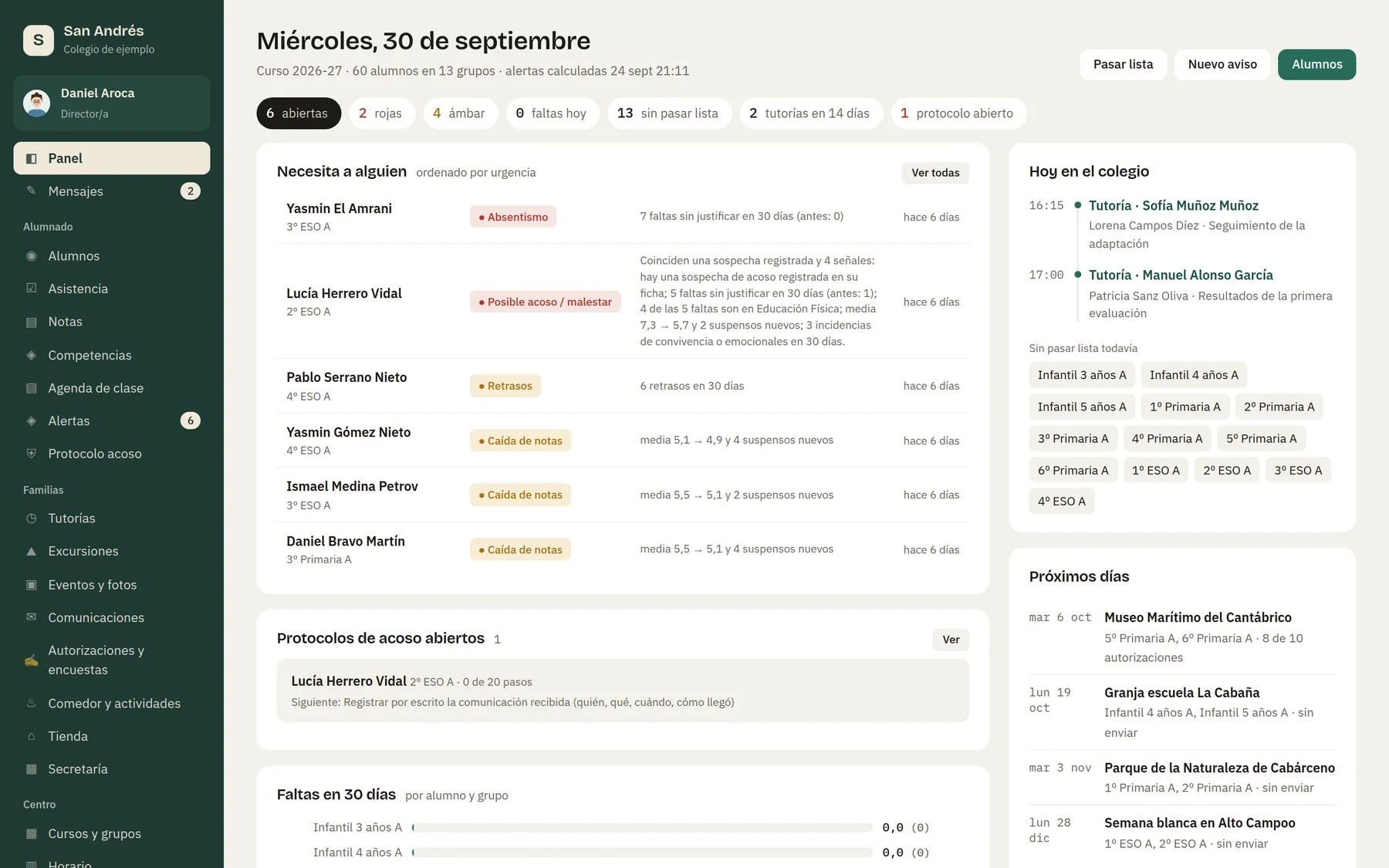
Task: Click the Protocolo acoso shield icon
Action: pos(32,454)
